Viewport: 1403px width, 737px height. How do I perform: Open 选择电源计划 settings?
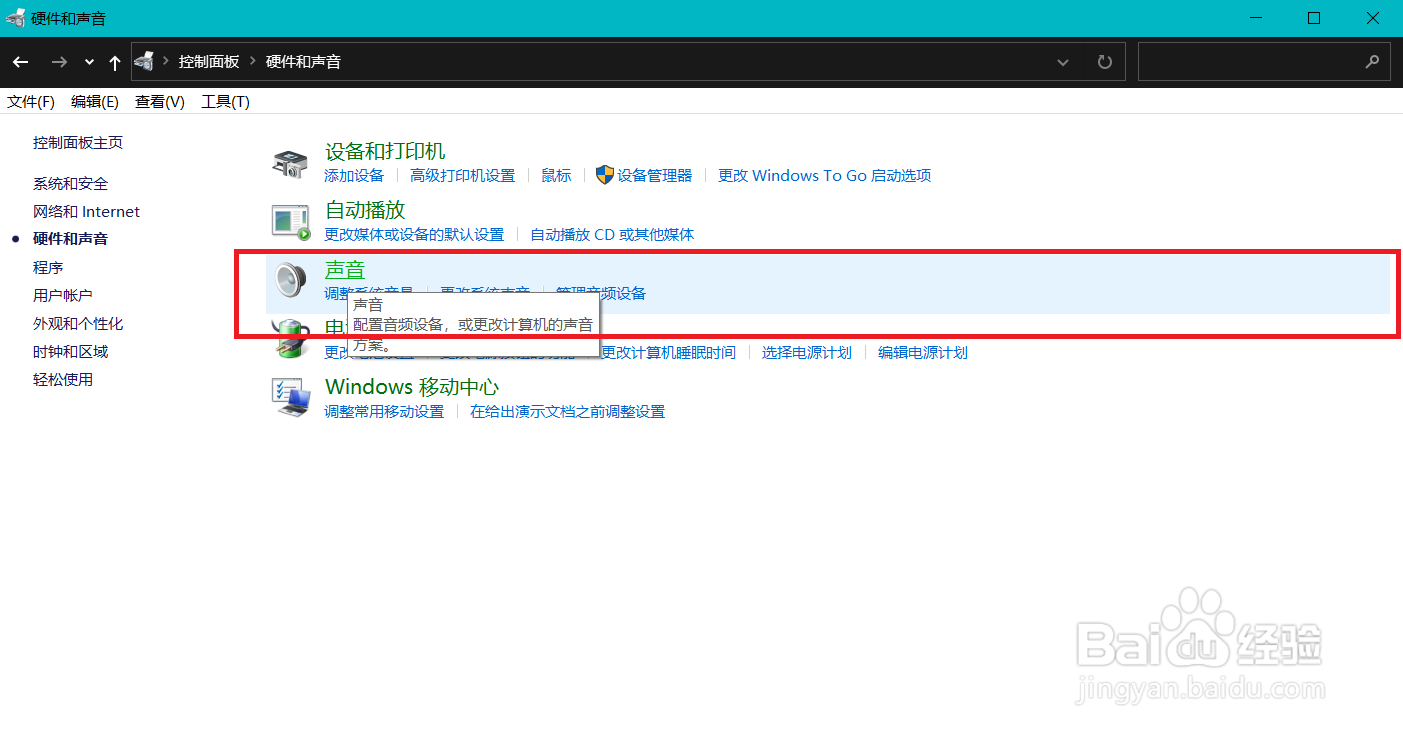point(806,352)
